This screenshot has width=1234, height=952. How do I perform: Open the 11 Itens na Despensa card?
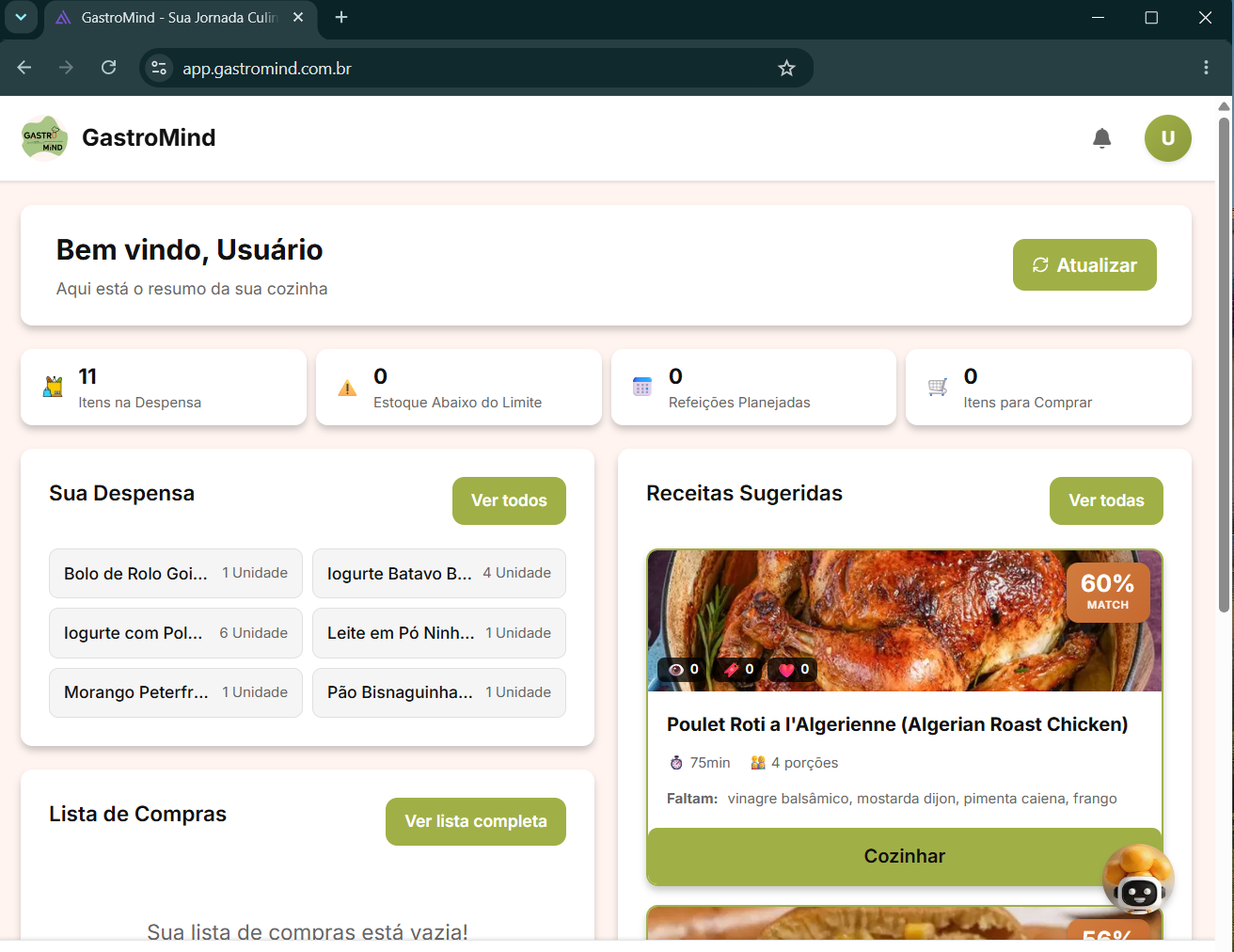pos(164,388)
